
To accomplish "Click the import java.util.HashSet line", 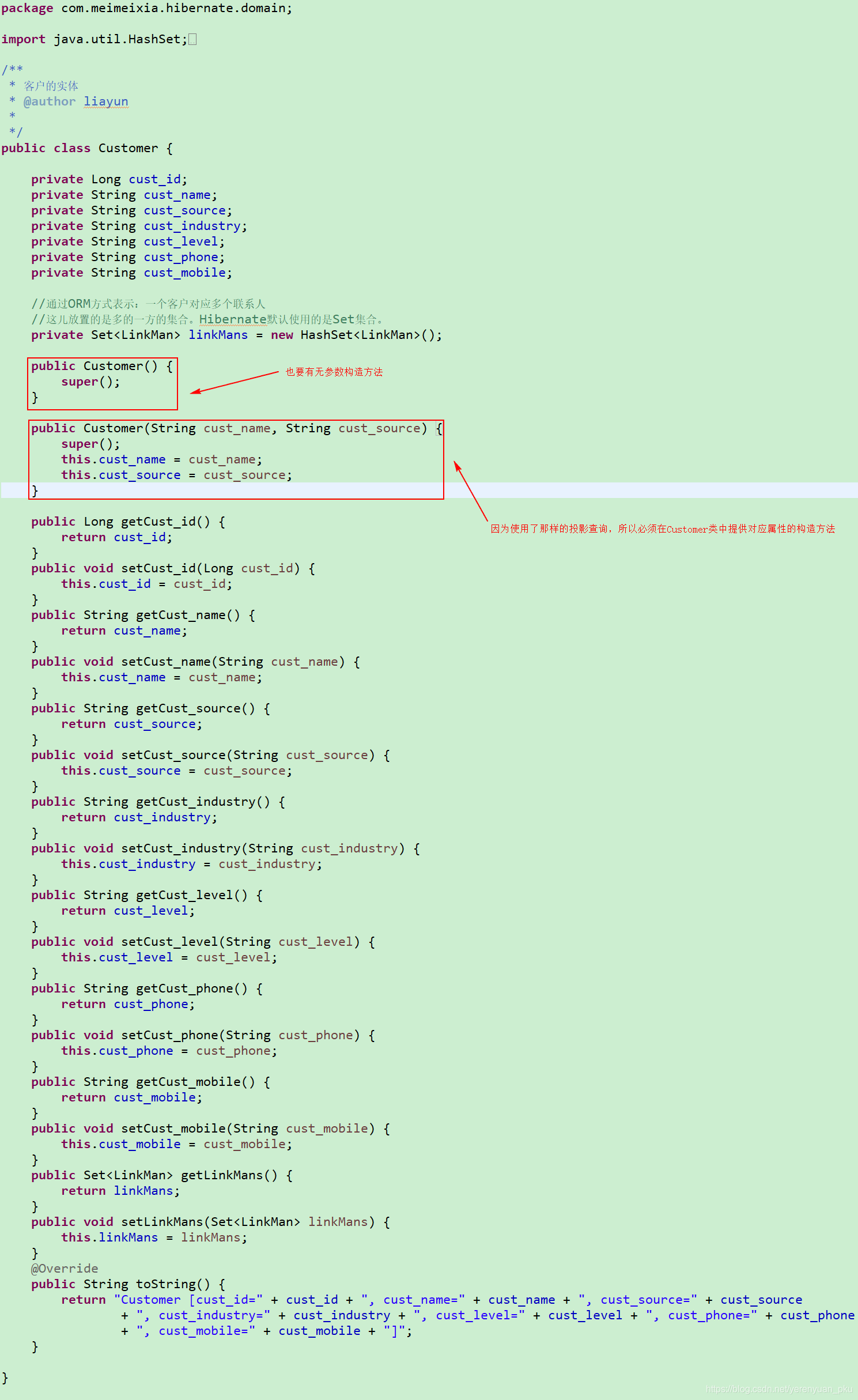I will (95, 39).
